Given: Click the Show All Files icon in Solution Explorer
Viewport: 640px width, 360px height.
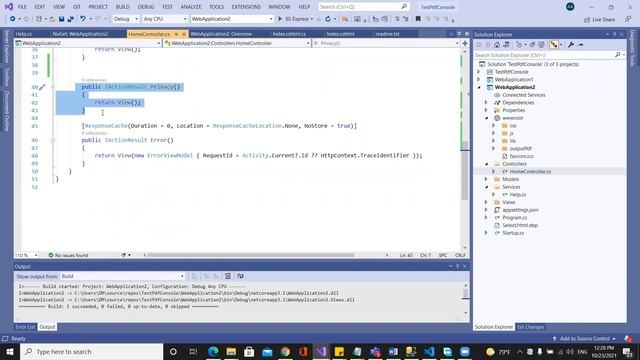Looking at the screenshot, I should [541, 44].
